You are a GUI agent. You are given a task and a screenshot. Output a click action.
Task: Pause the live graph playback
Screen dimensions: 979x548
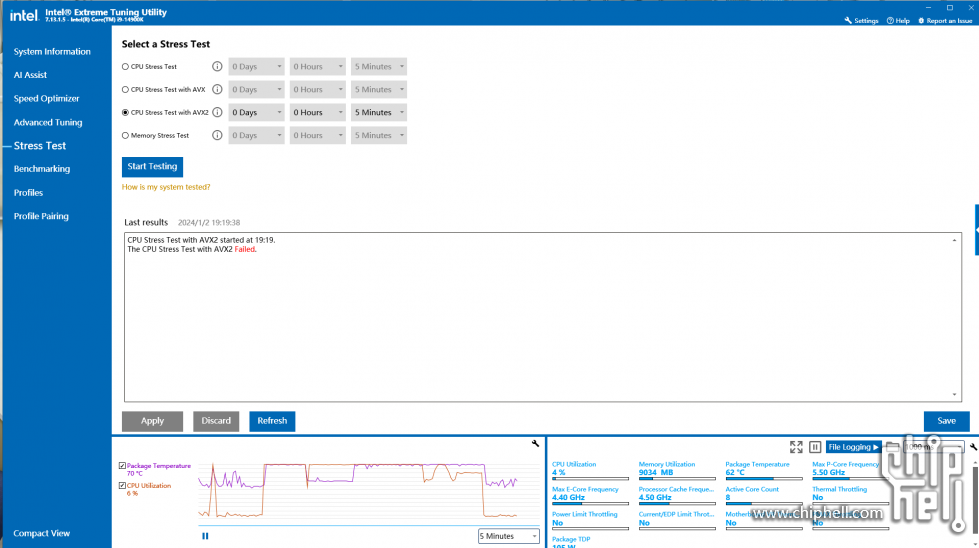(x=205, y=536)
